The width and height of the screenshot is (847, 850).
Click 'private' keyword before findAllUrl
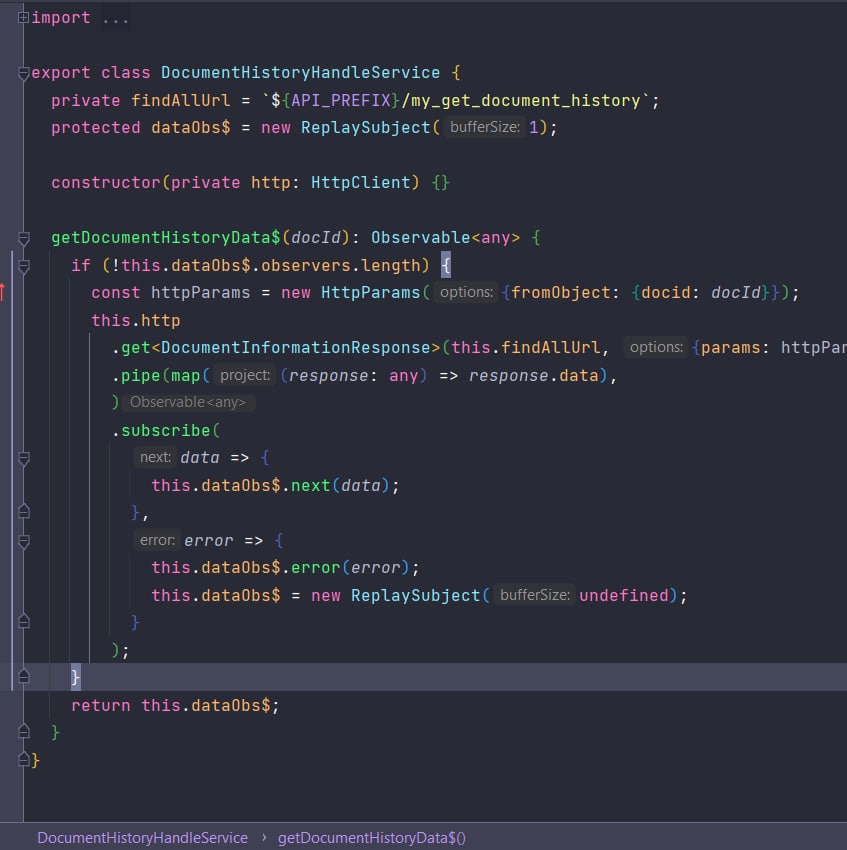click(86, 100)
